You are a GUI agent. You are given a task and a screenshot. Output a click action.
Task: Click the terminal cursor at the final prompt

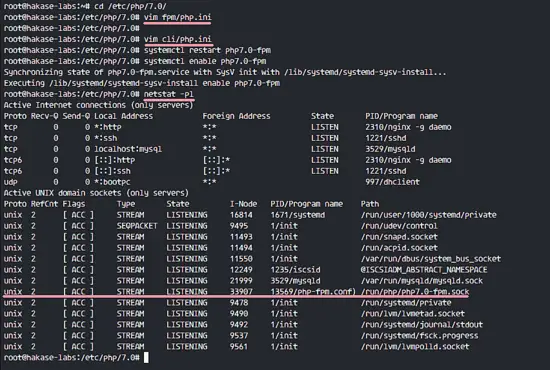[x=146, y=358]
